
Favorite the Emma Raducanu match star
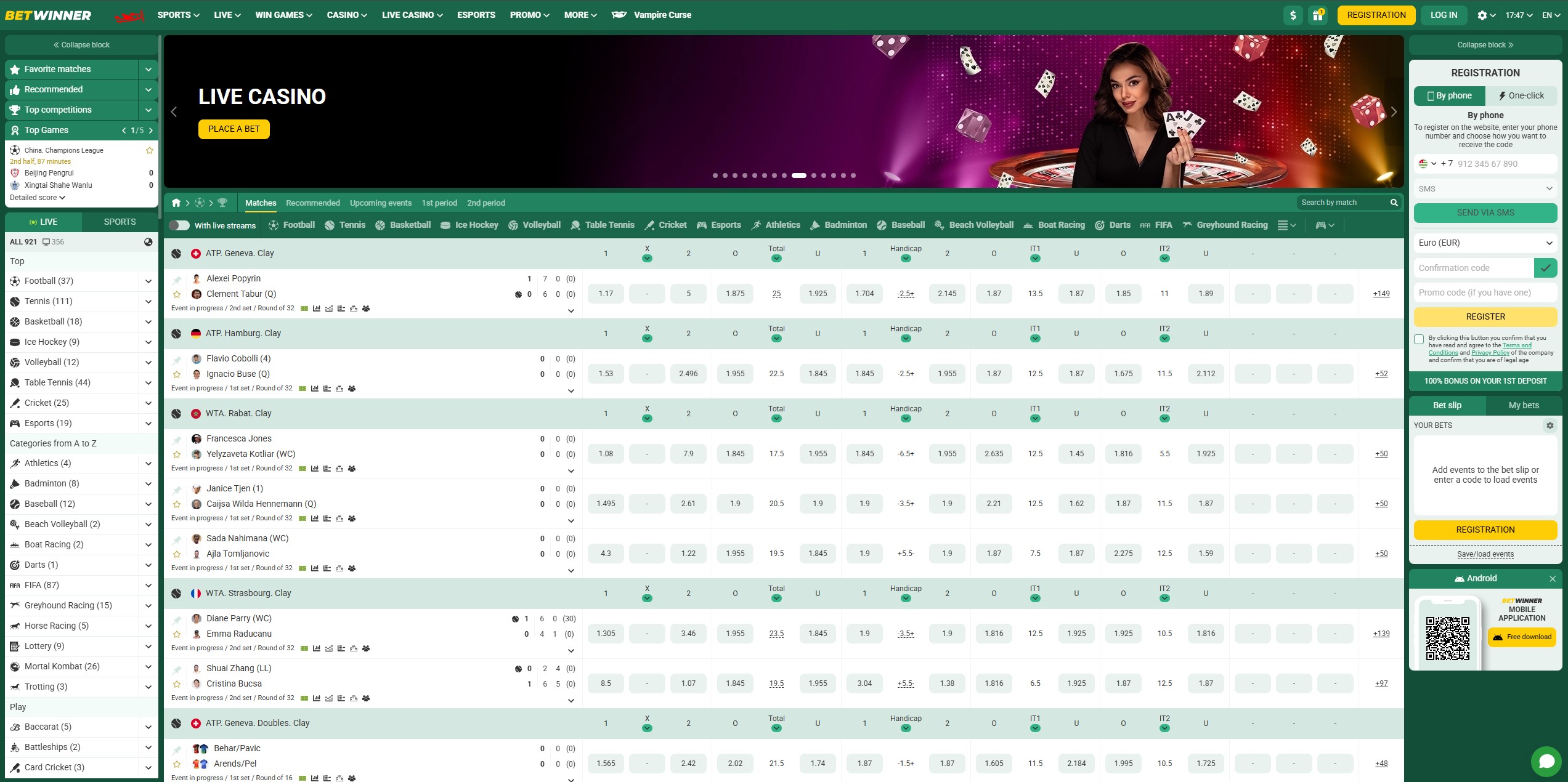point(177,634)
